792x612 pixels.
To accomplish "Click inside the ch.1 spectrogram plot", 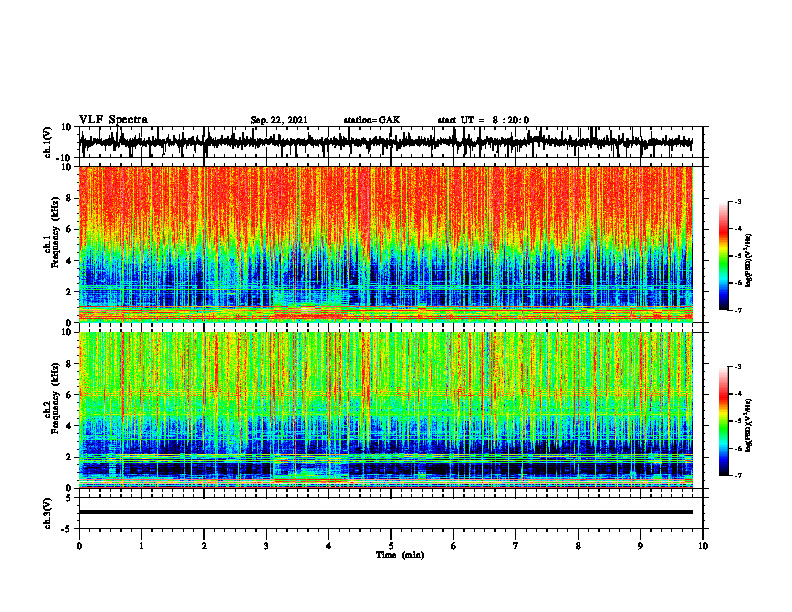I will [385, 244].
